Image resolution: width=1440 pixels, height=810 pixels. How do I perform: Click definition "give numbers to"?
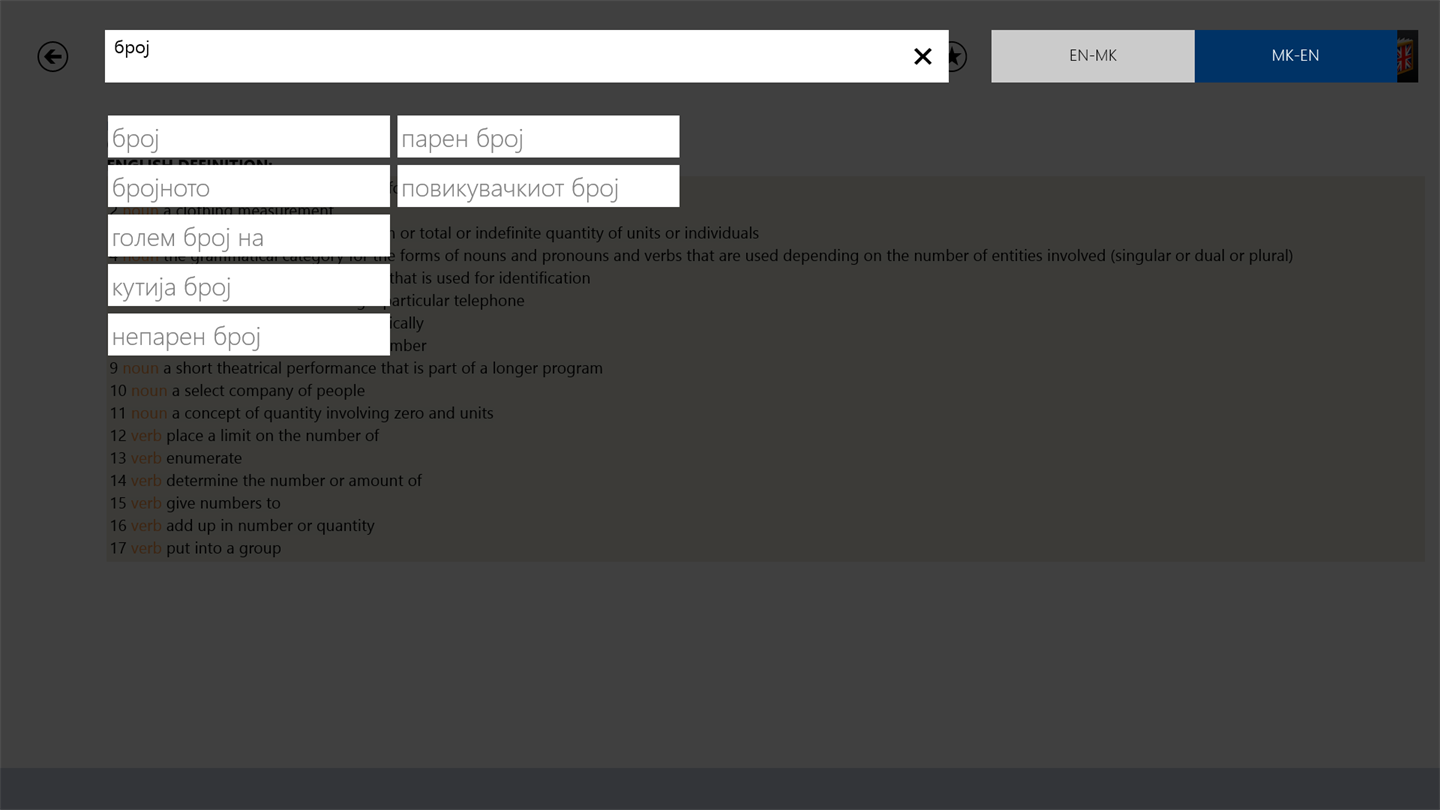[x=195, y=503]
